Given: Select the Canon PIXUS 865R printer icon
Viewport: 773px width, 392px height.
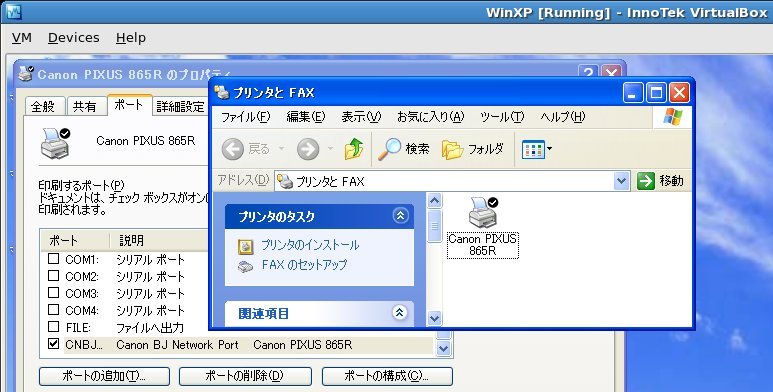Looking at the screenshot, I should point(483,212).
